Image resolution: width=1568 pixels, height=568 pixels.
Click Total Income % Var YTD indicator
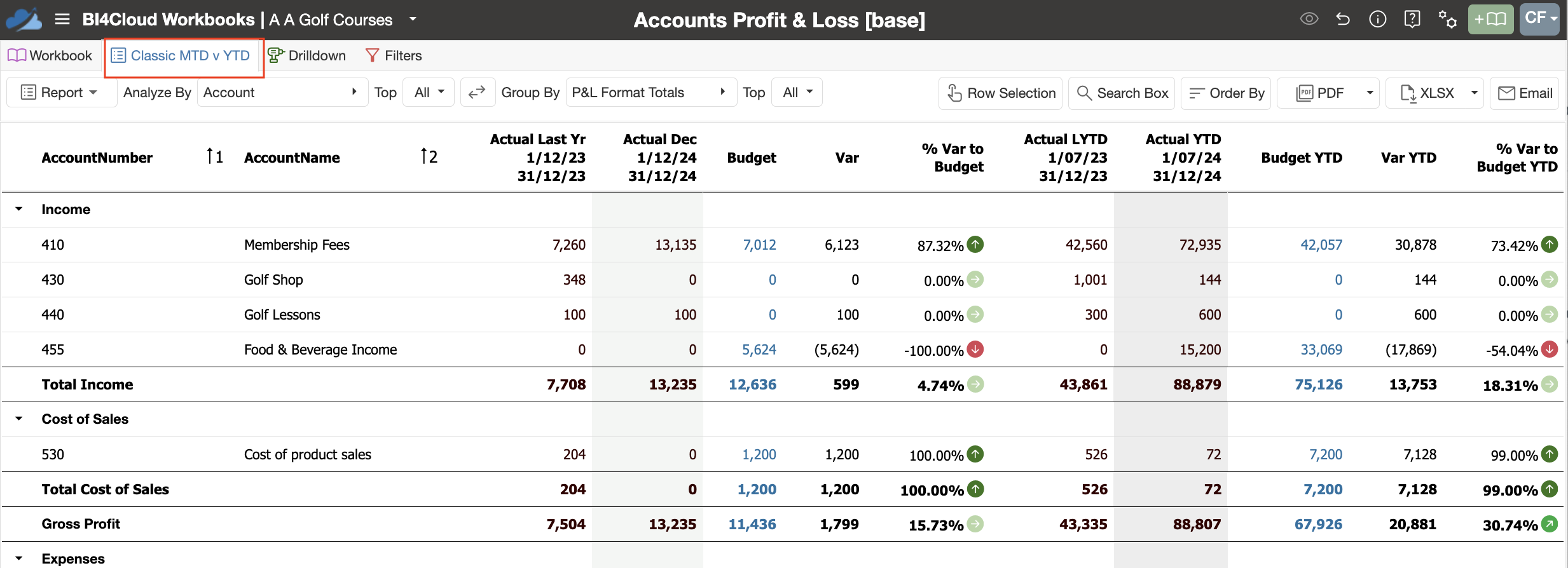tap(1550, 384)
